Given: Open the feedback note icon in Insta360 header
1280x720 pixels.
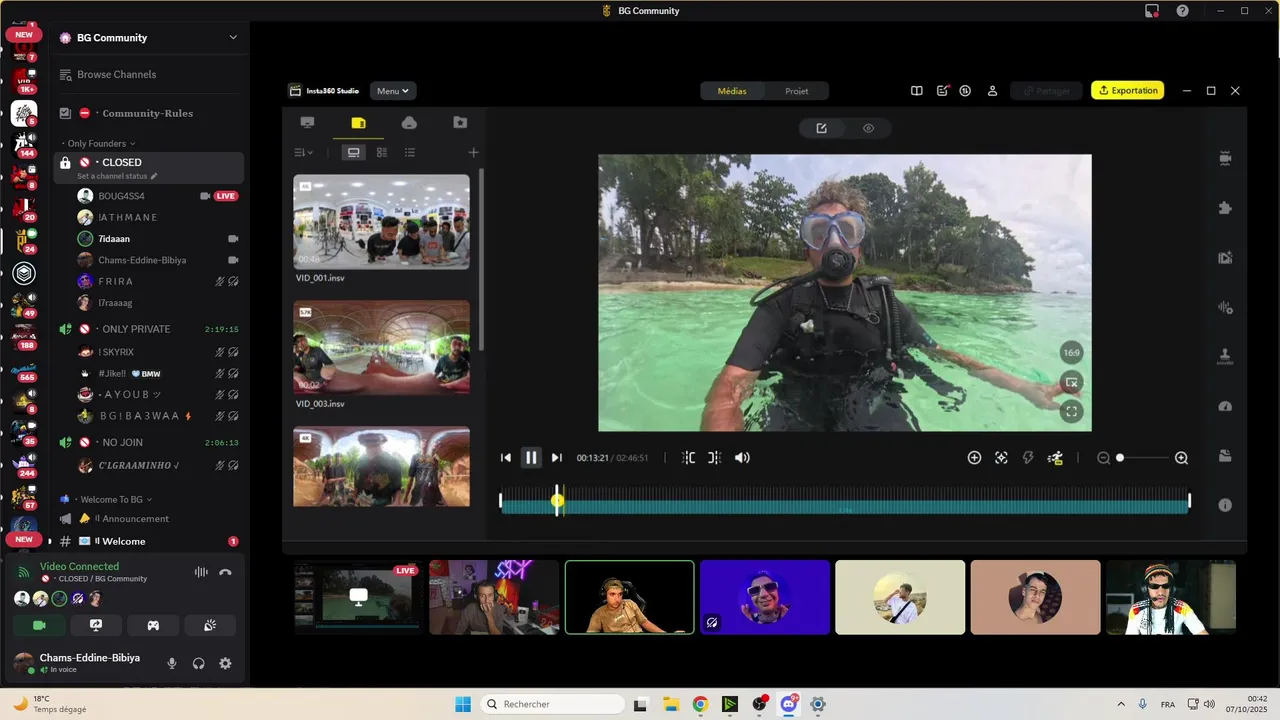Looking at the screenshot, I should (942, 91).
